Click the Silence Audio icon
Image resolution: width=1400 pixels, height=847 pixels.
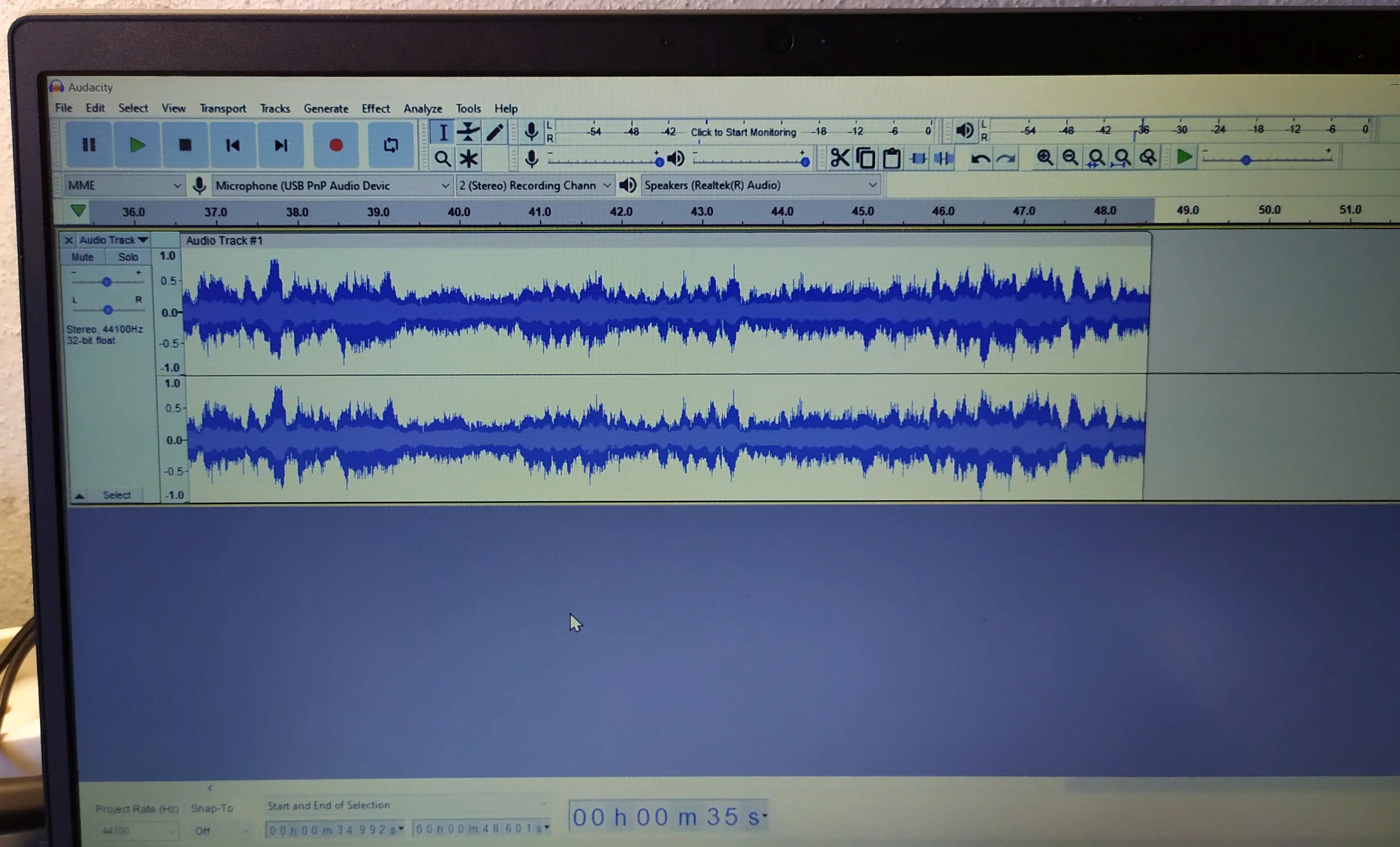click(944, 159)
